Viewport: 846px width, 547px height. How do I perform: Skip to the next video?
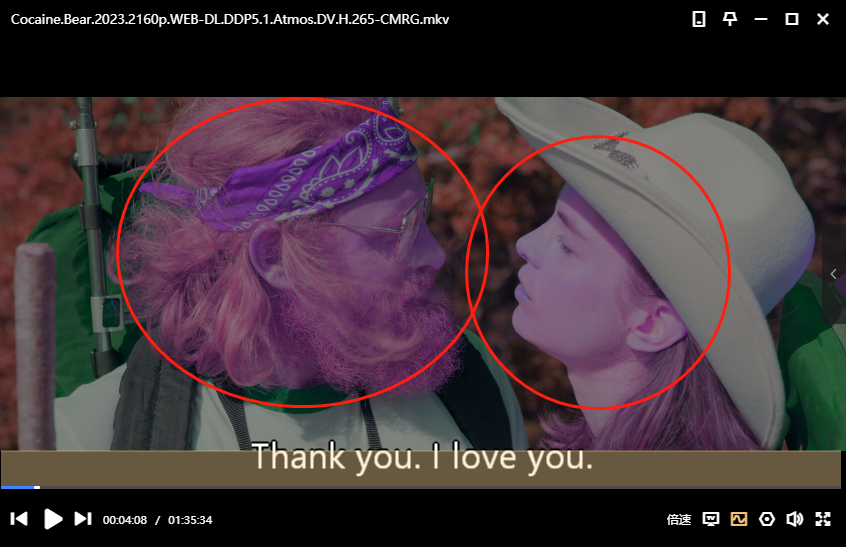point(84,519)
